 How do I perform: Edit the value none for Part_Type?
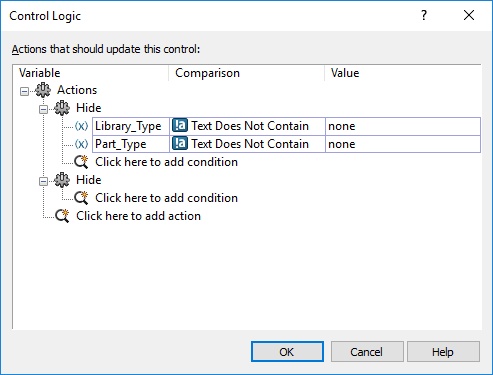[403, 144]
